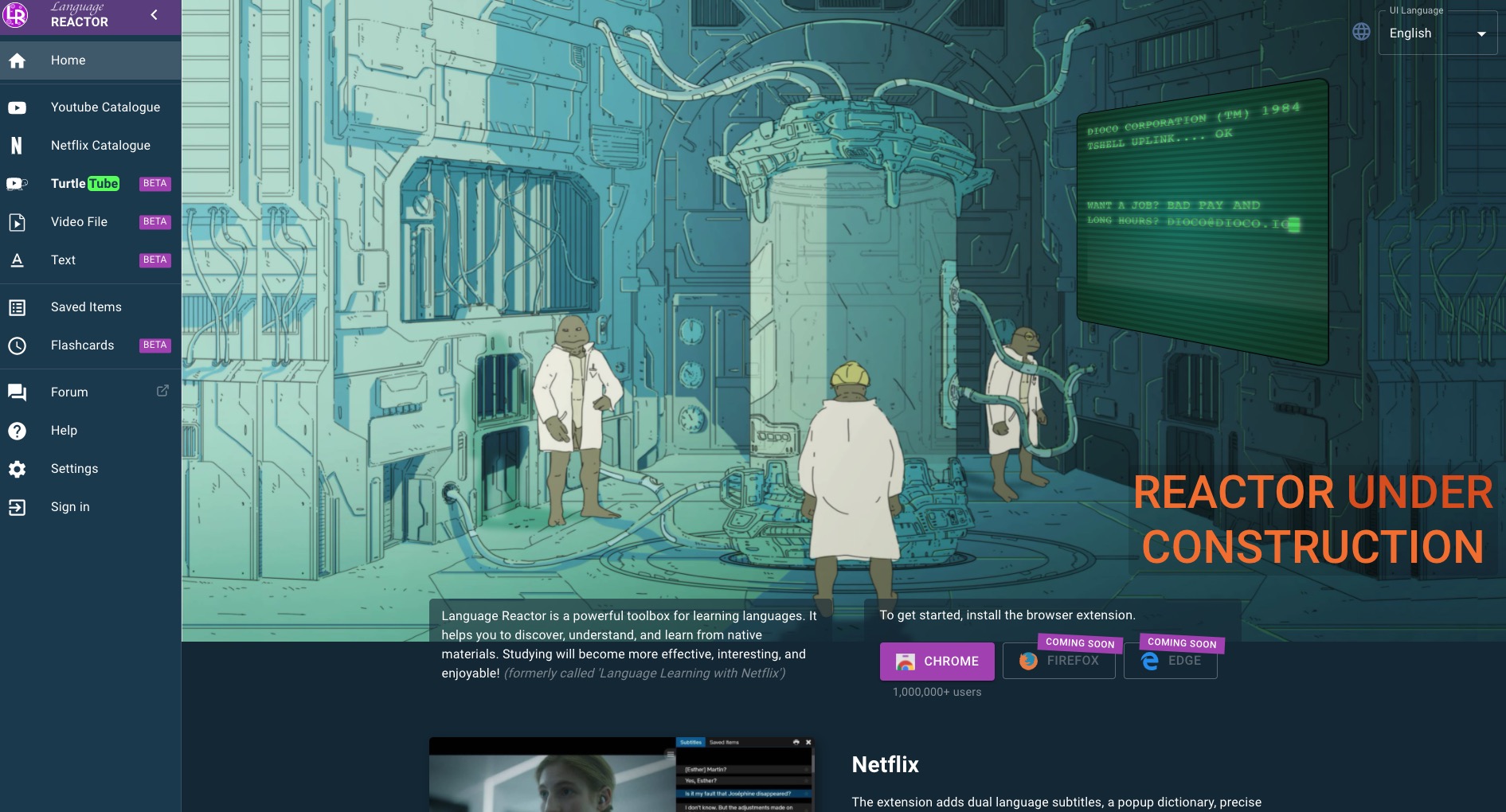
Task: Click the COMING SOON badge above Firefox
Action: tap(1080, 643)
